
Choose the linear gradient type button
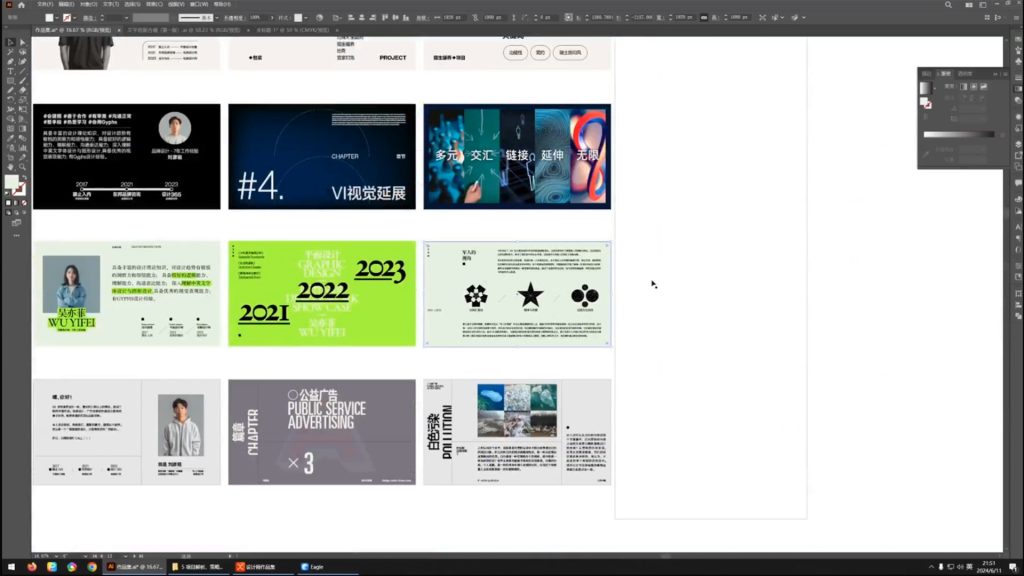(x=962, y=87)
